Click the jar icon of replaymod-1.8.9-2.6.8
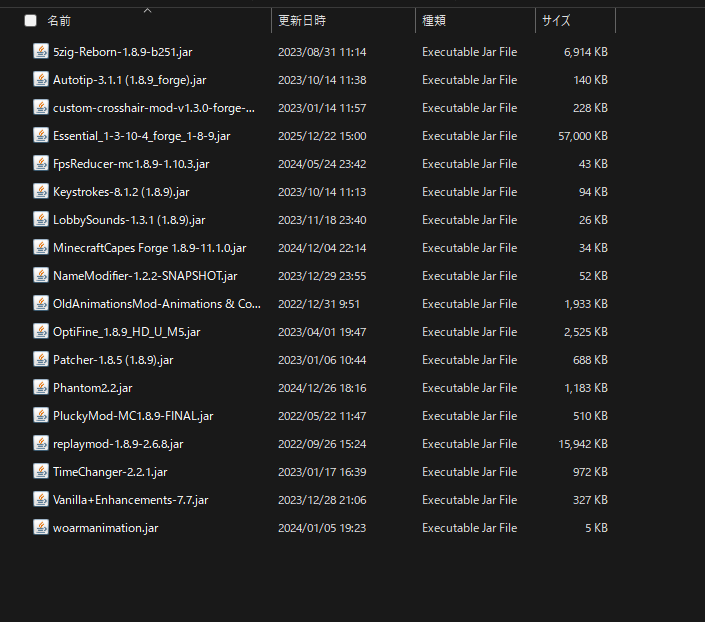 point(41,443)
